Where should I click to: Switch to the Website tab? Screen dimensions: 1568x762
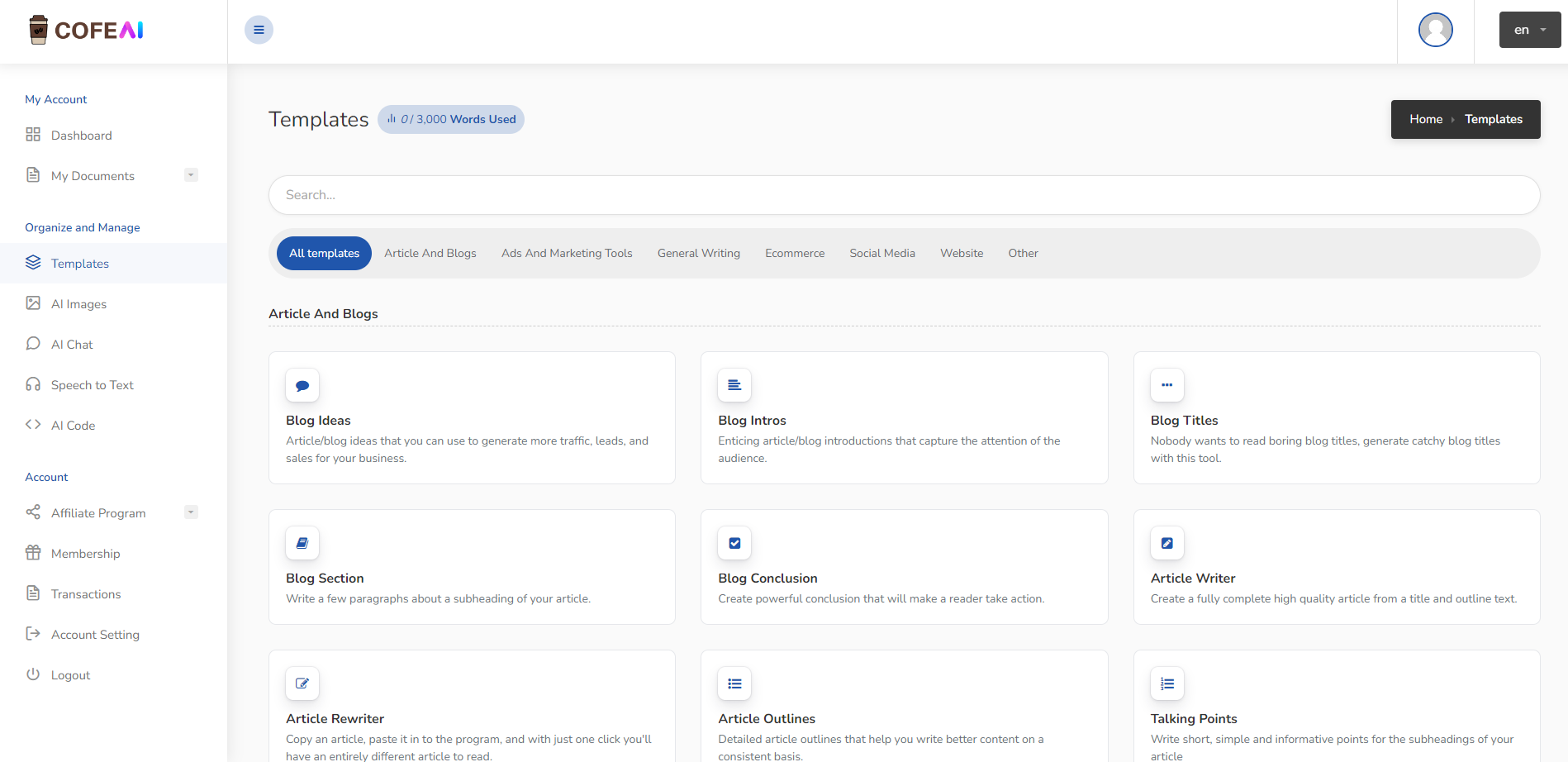tap(962, 253)
